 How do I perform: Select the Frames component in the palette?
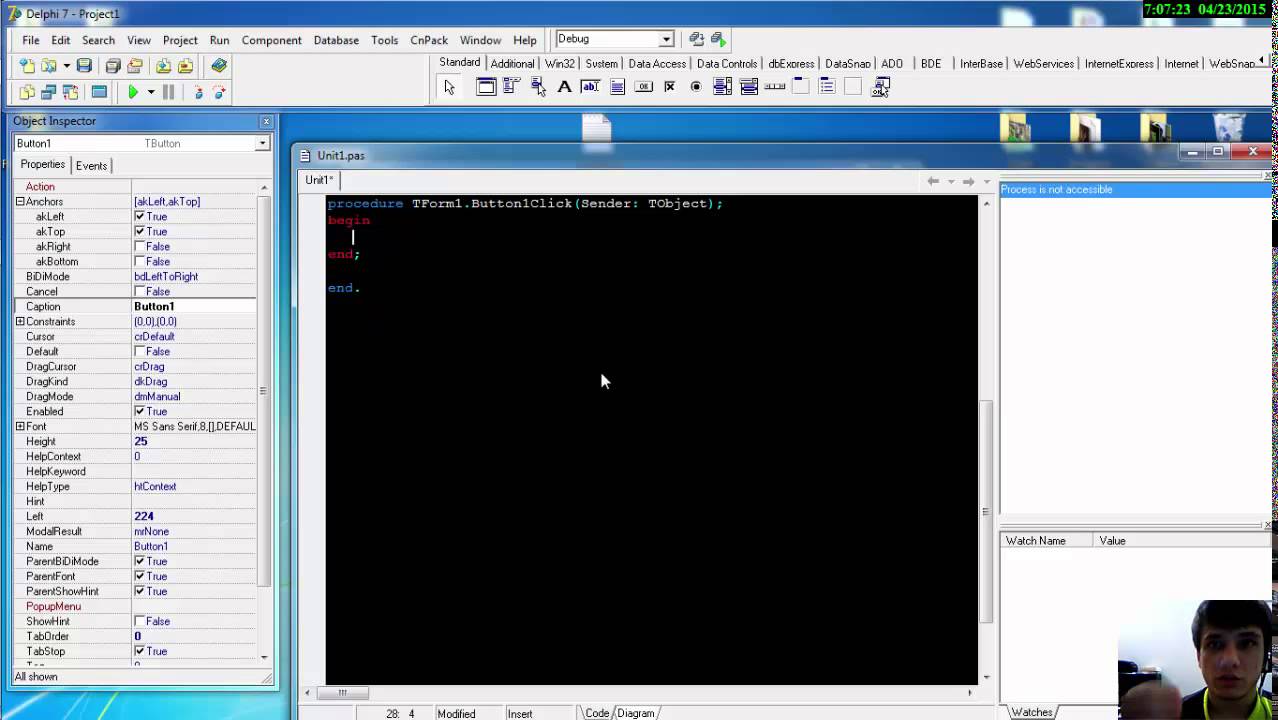485,87
